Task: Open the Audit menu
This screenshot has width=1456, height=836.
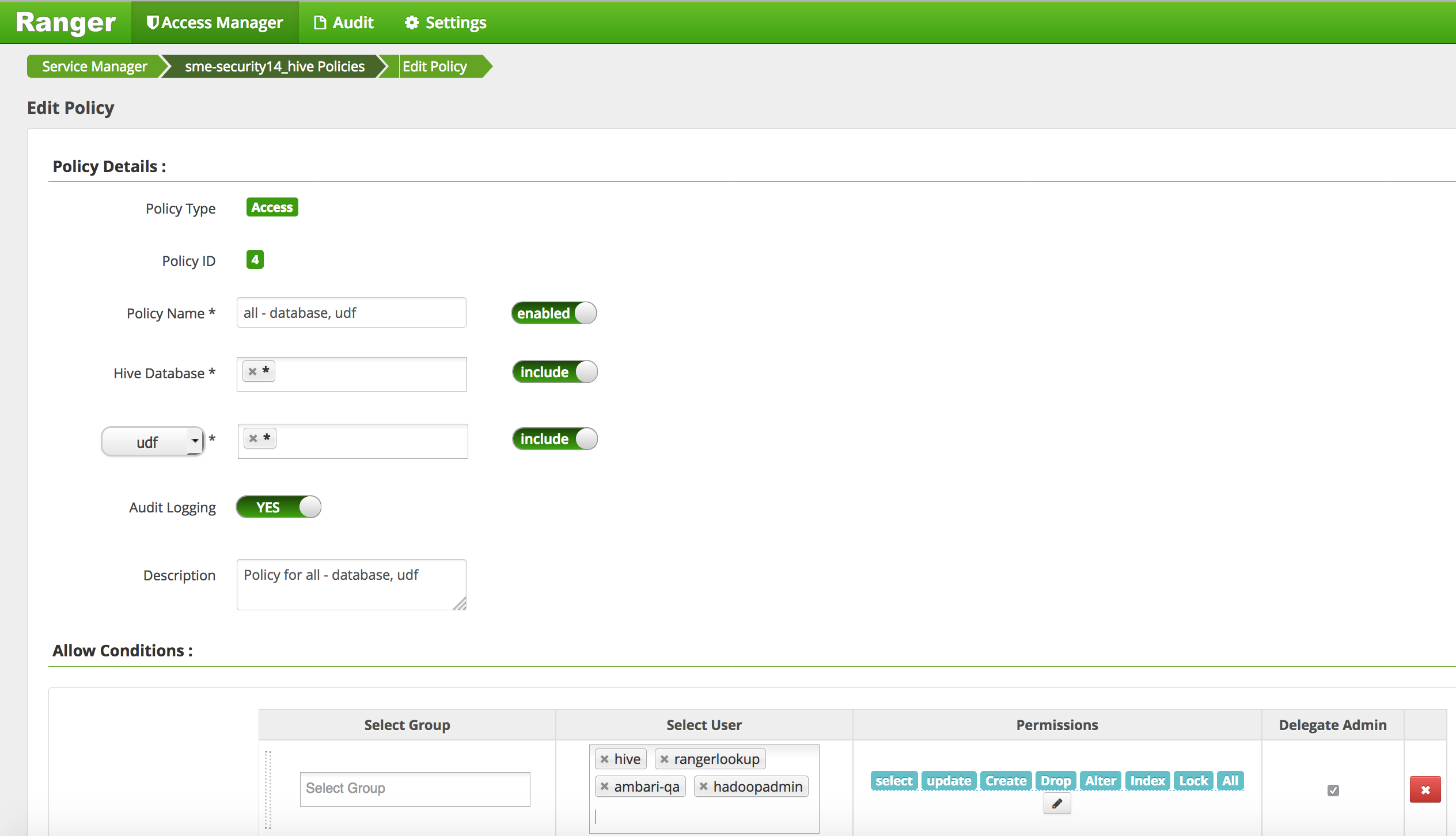Action: coord(344,22)
